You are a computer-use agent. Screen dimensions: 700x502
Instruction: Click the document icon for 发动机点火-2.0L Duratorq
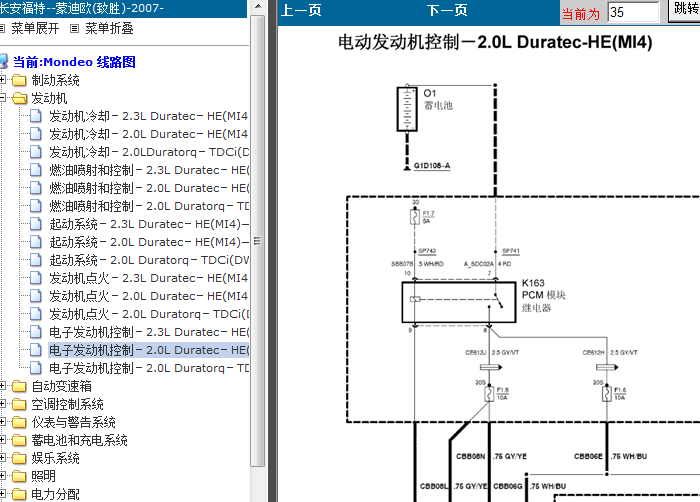[36, 314]
